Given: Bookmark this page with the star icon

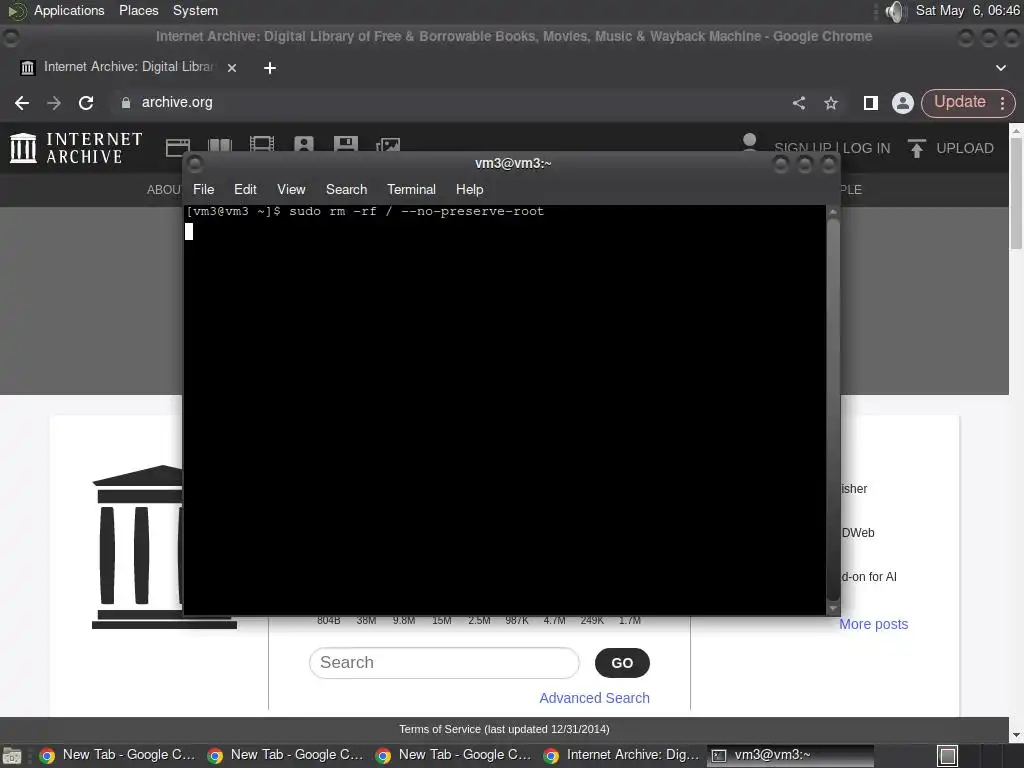Looking at the screenshot, I should (831, 103).
